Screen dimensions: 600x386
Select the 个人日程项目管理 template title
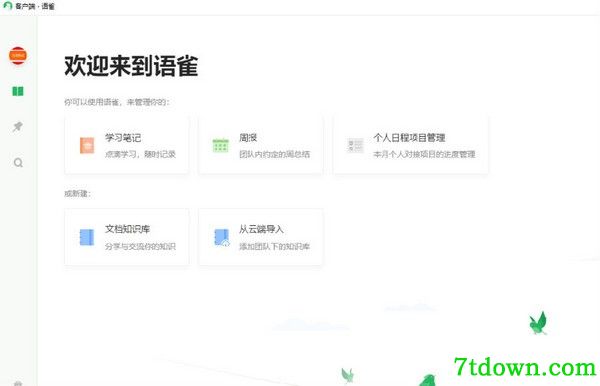click(409, 138)
